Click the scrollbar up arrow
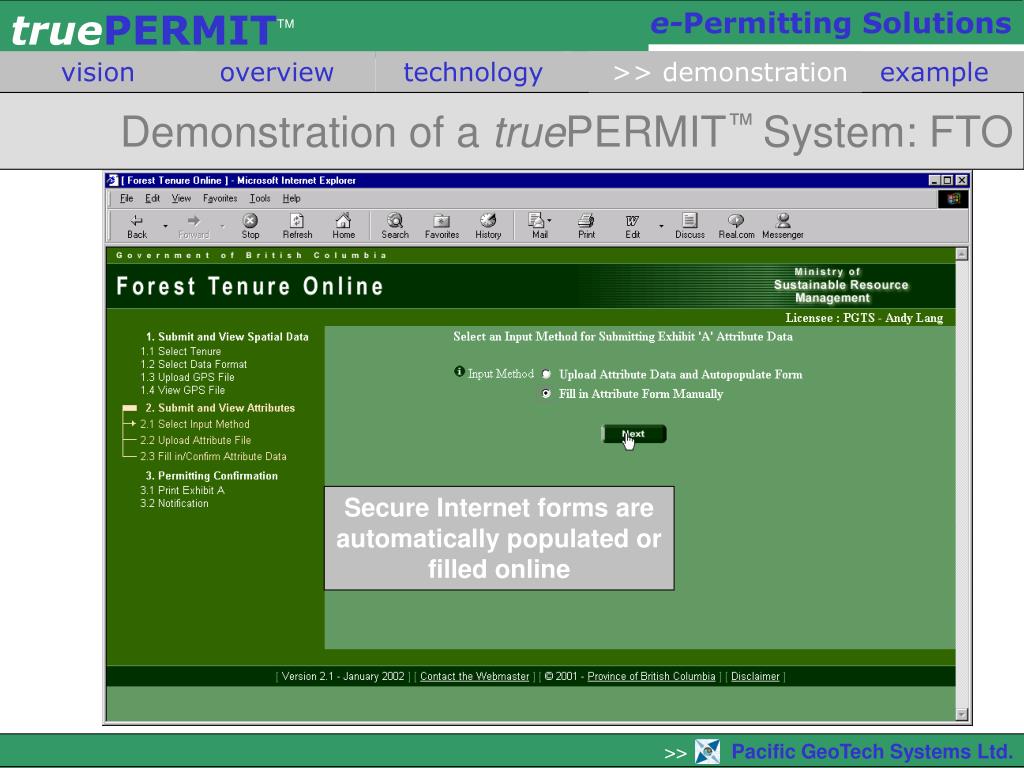This screenshot has height=768, width=1024. tap(961, 254)
